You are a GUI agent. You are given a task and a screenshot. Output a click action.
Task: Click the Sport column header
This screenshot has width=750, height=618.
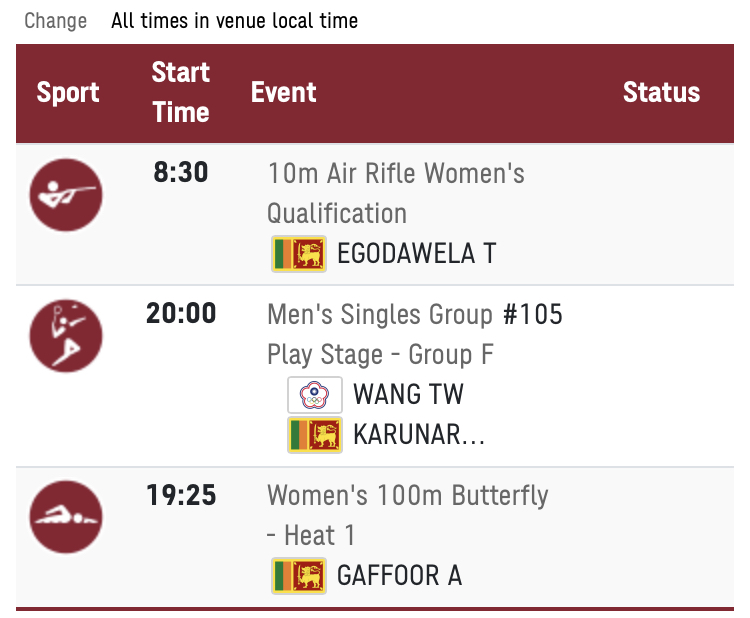tap(68, 92)
